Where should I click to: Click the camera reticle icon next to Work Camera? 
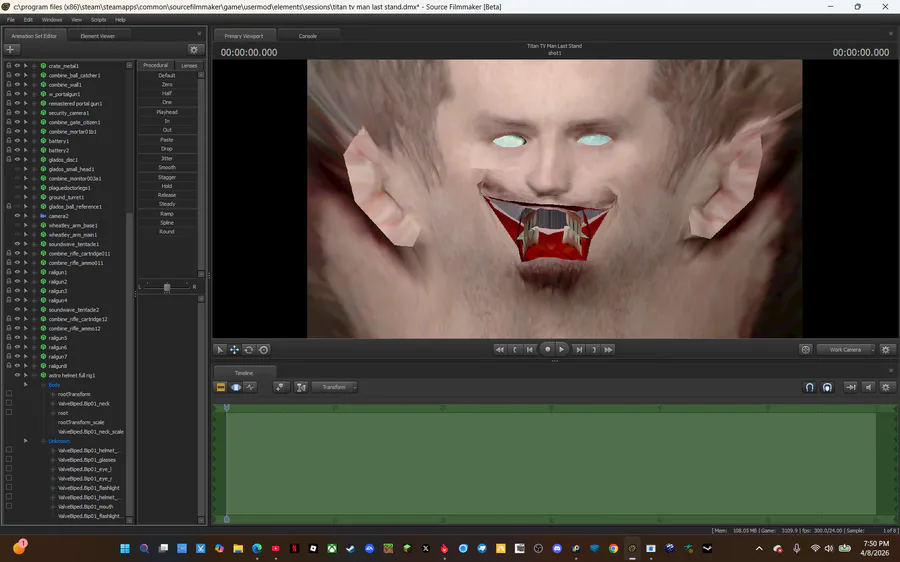(806, 350)
